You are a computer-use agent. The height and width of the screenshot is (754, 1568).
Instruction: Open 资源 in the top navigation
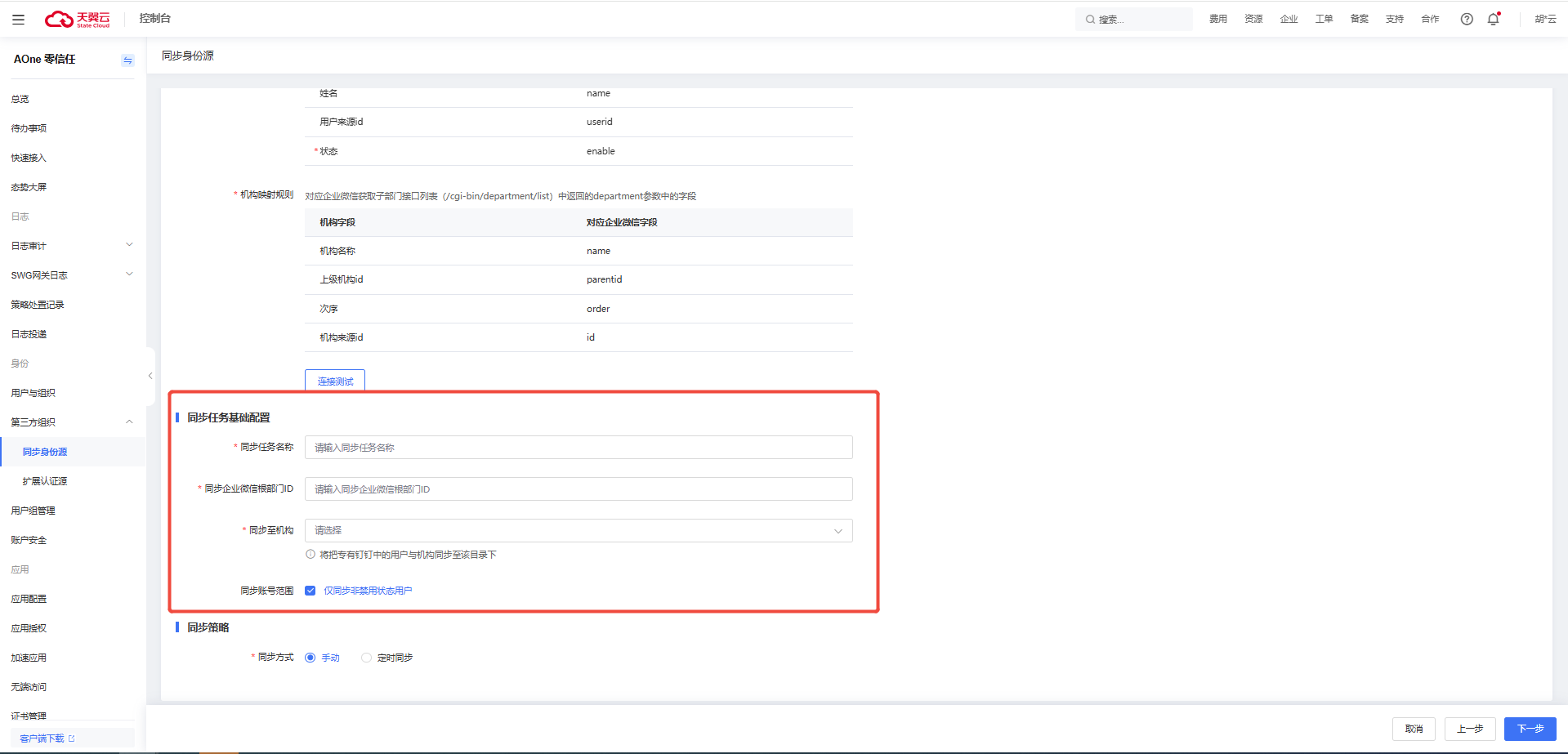click(1253, 19)
